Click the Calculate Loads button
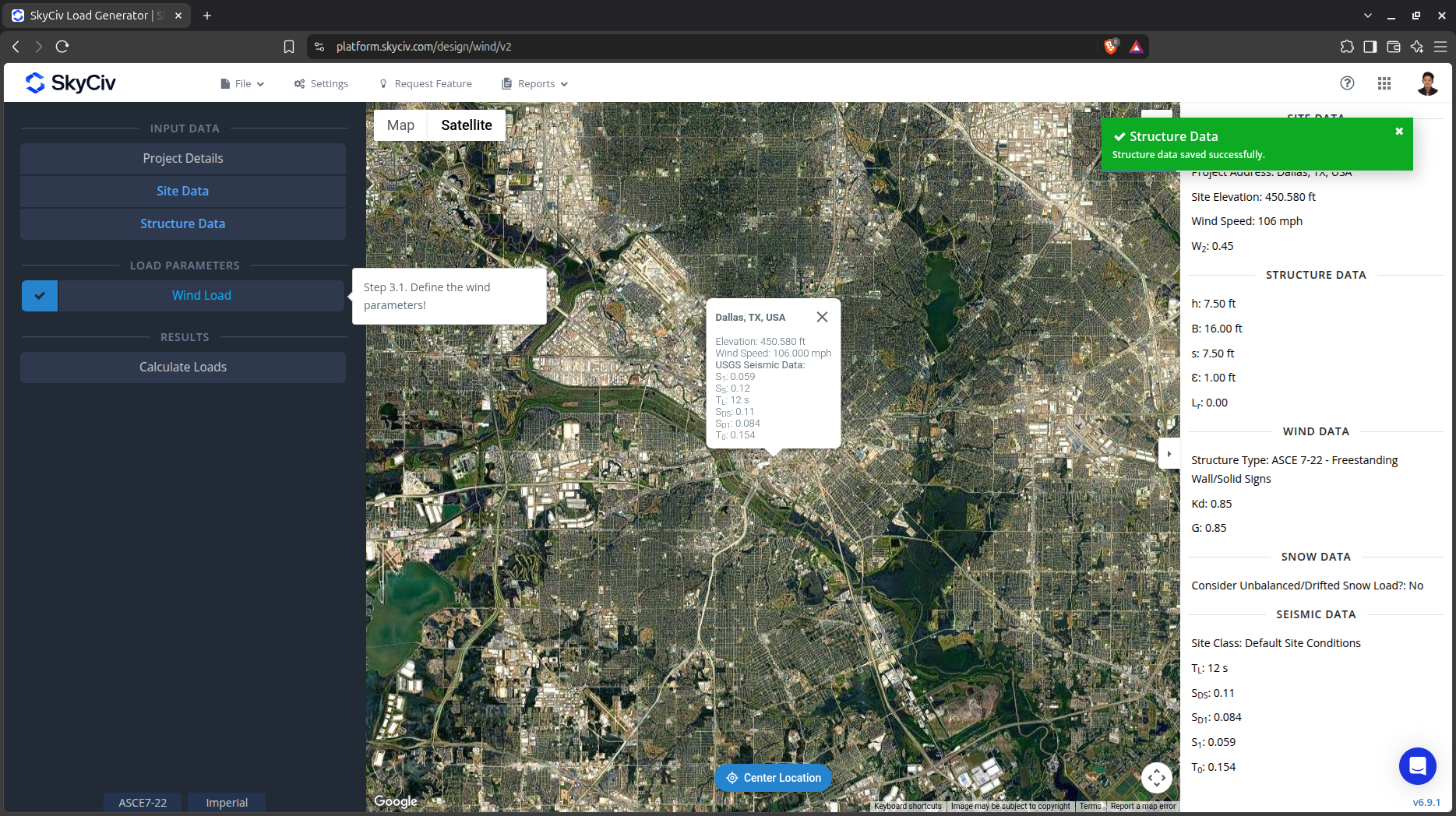Viewport: 1456px width, 816px height. 183,368
